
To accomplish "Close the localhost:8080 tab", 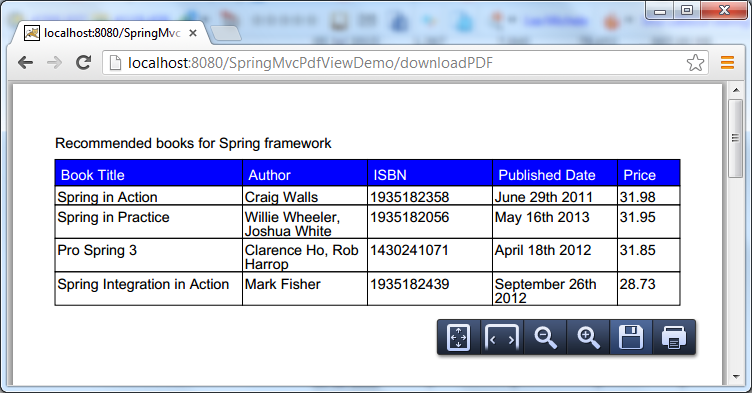I will coord(193,33).
